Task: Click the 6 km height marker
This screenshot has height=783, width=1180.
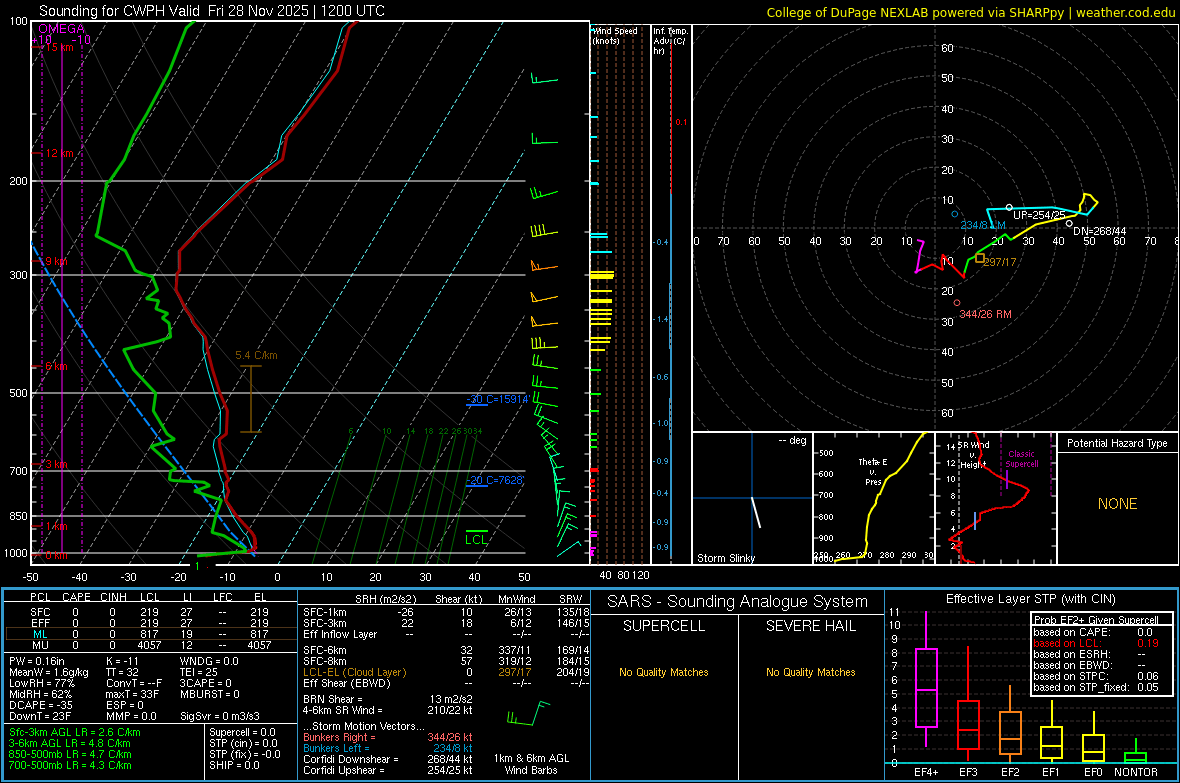Action: tap(56, 366)
